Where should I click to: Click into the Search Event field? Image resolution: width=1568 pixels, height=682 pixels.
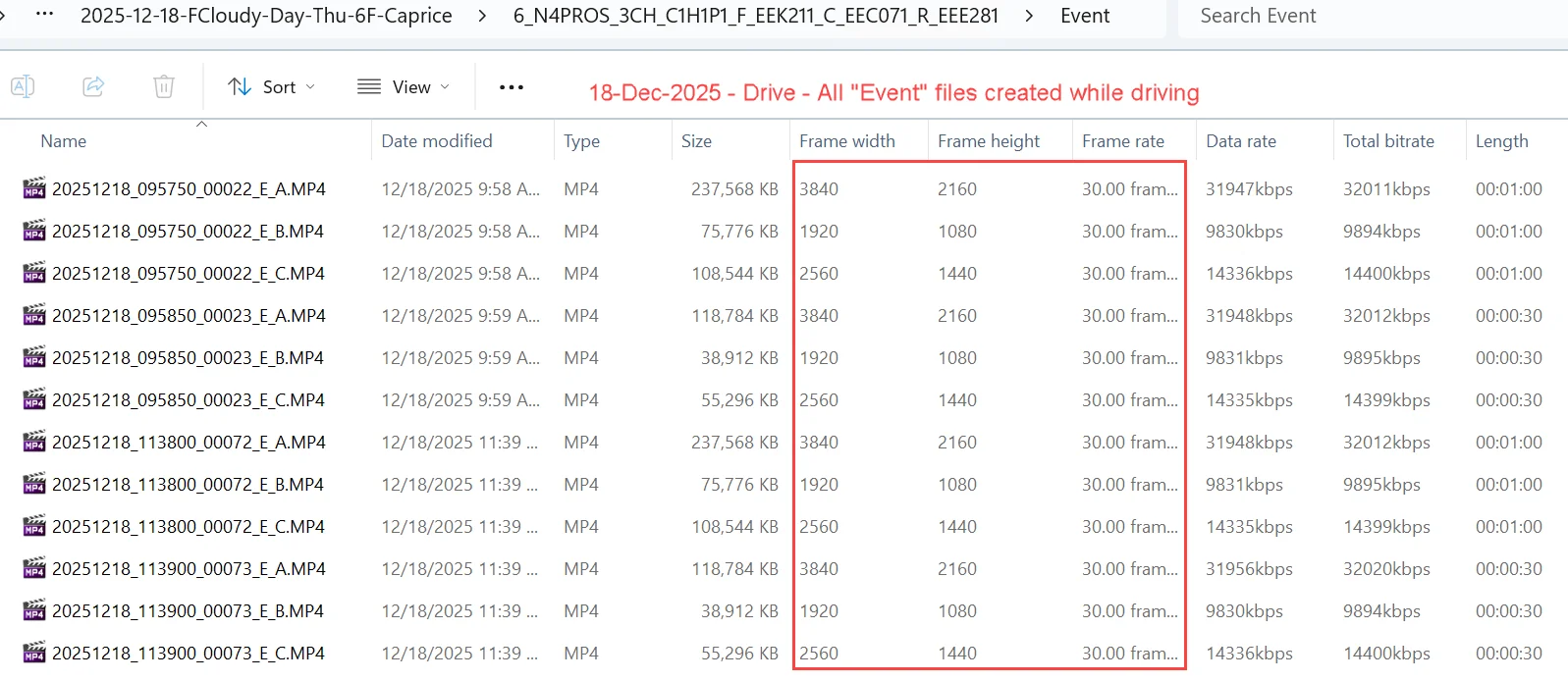[x=1373, y=16]
